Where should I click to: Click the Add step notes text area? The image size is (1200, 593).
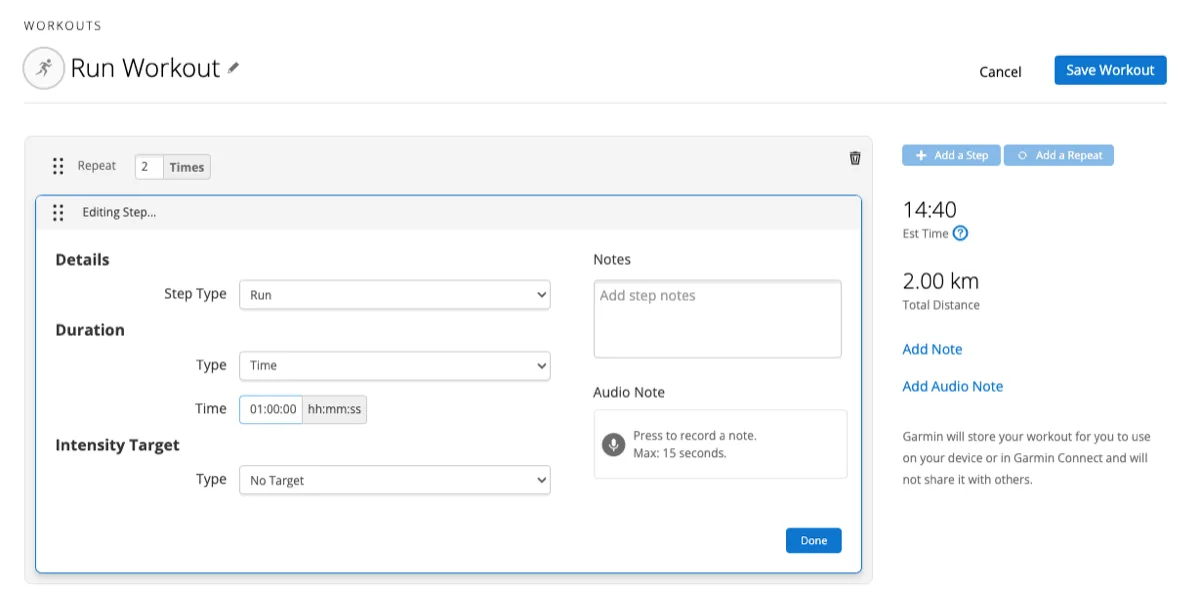coord(717,319)
